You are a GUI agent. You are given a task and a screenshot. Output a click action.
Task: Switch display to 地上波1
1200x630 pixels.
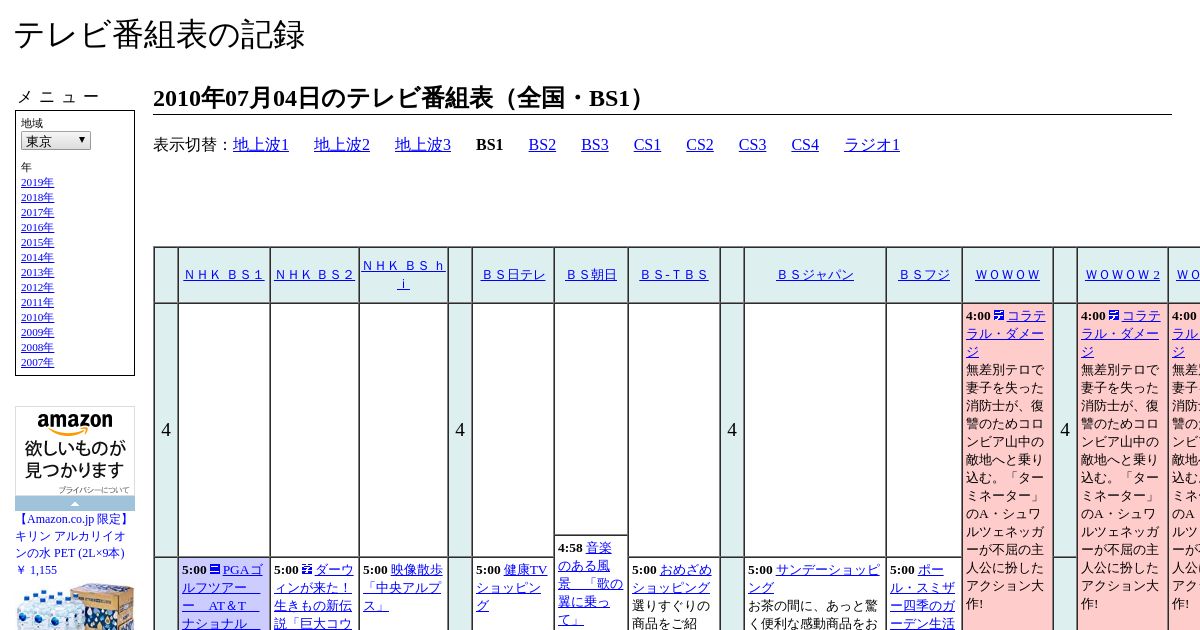click(261, 145)
